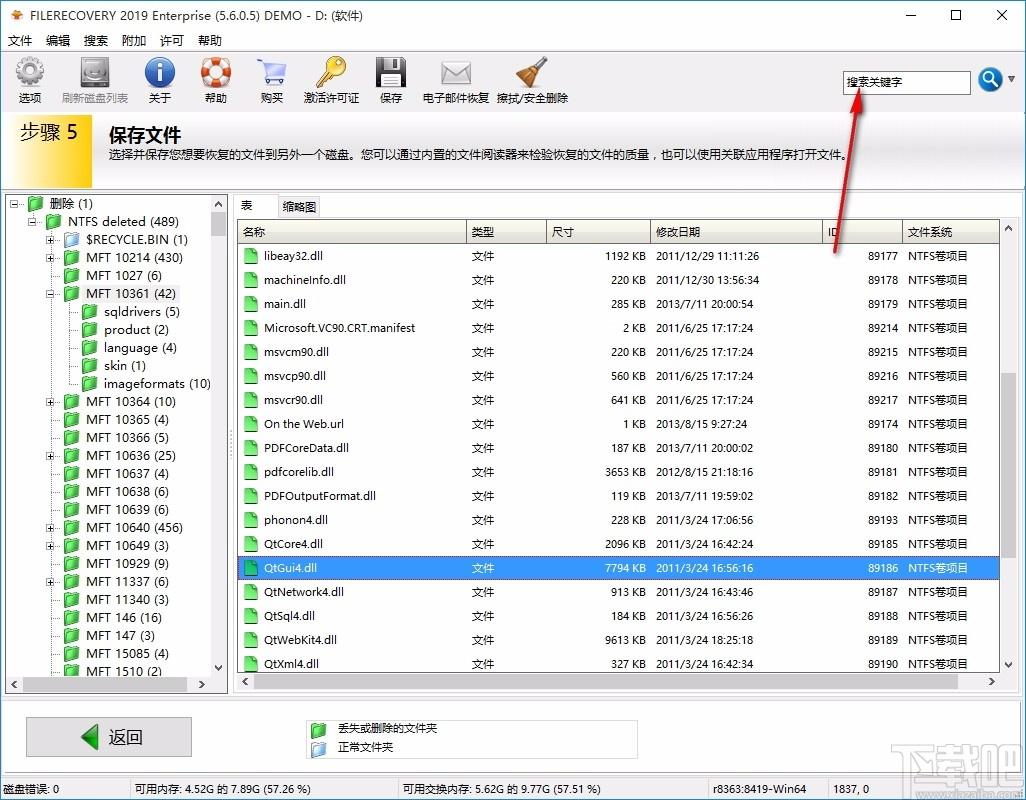1026x800 pixels.
Task: Click the libeay32.dll file icon
Action: (x=251, y=256)
